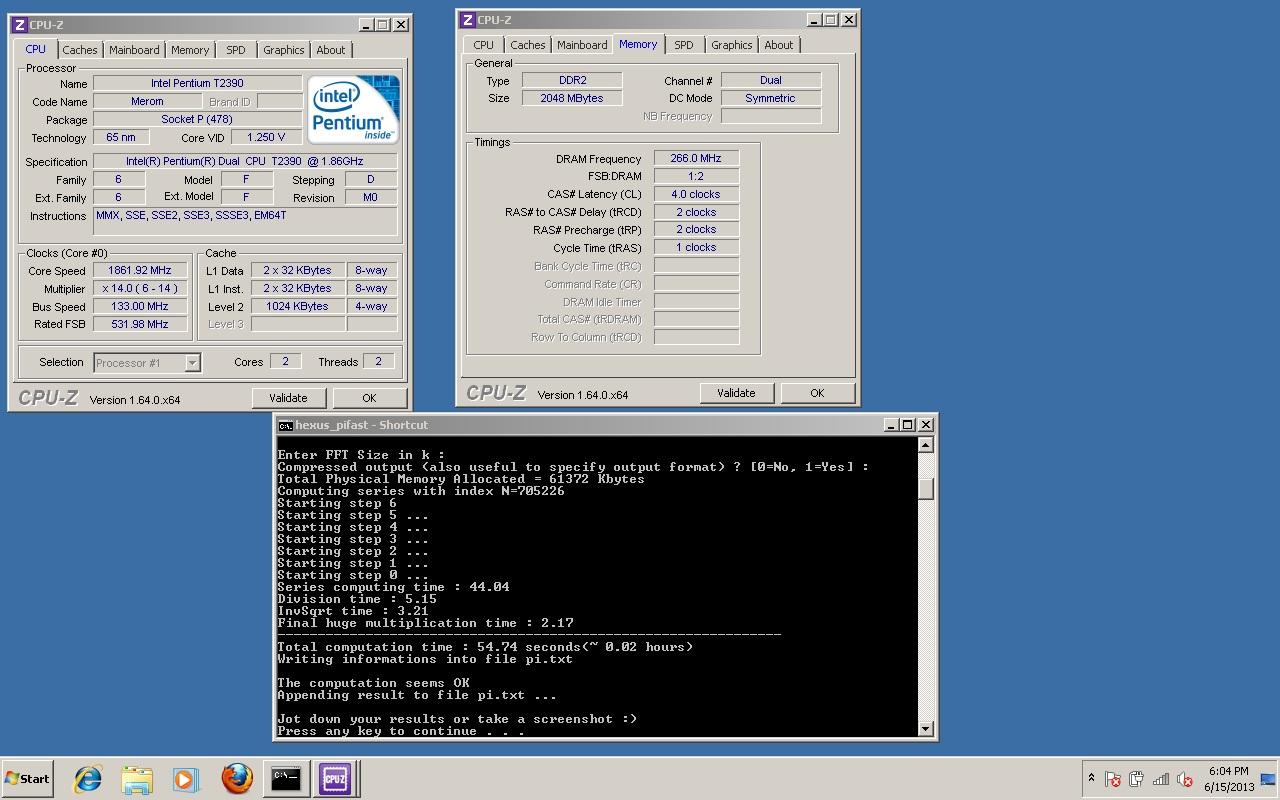
Task: Select Mainboard tab in Memory CPU-Z window
Action: coord(582,45)
